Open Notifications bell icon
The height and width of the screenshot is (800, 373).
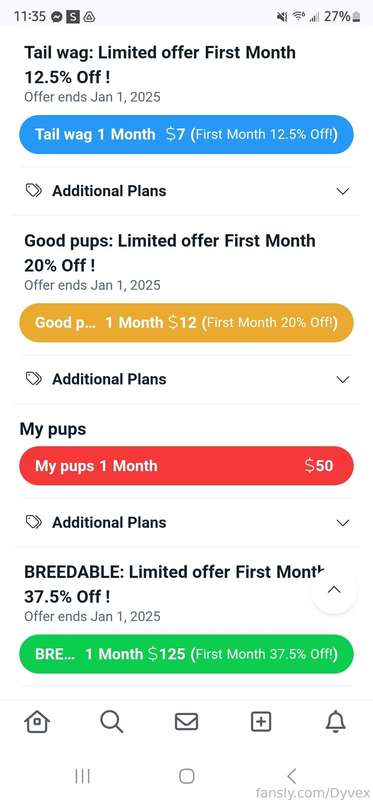coord(335,722)
